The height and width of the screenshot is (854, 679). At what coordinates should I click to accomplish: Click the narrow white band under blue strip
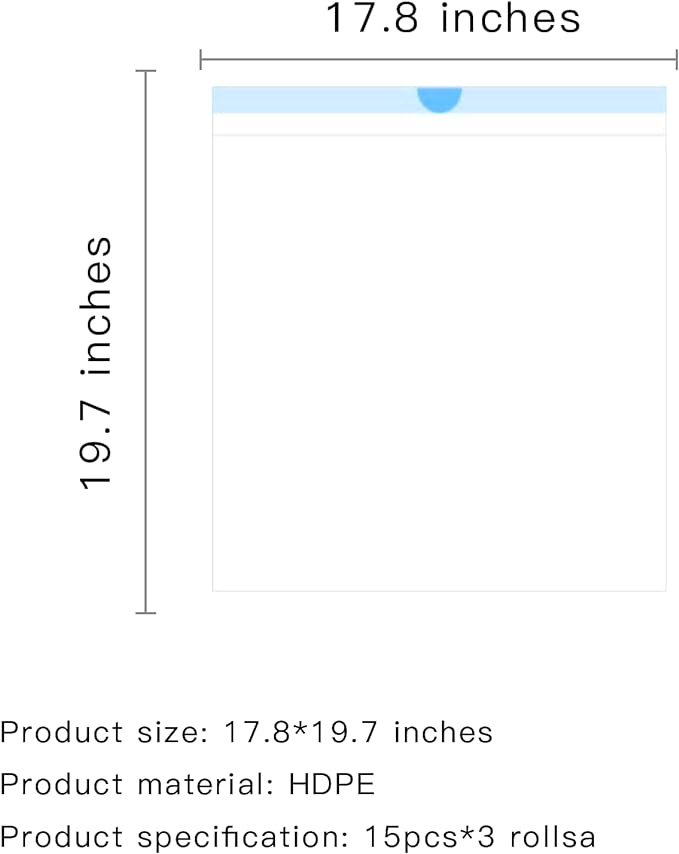439,124
